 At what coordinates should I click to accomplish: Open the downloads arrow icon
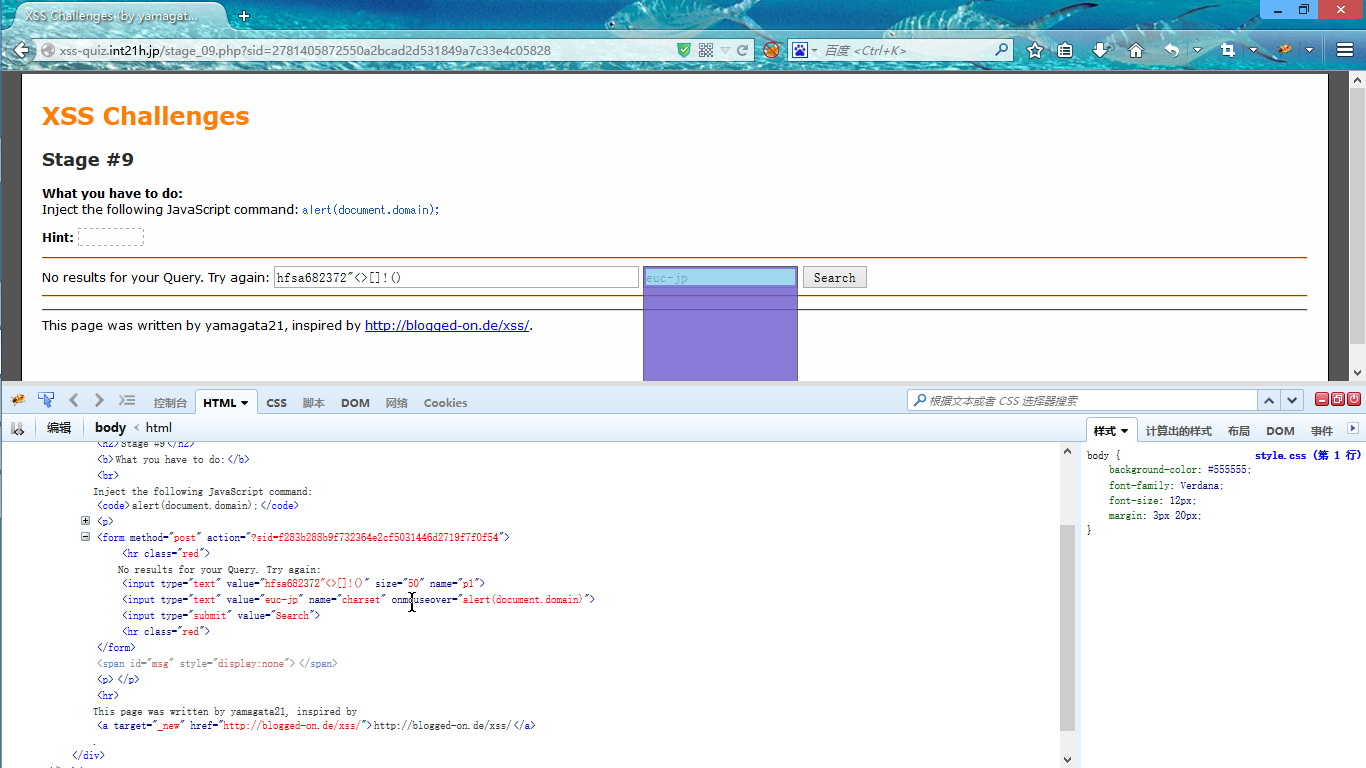click(1101, 50)
